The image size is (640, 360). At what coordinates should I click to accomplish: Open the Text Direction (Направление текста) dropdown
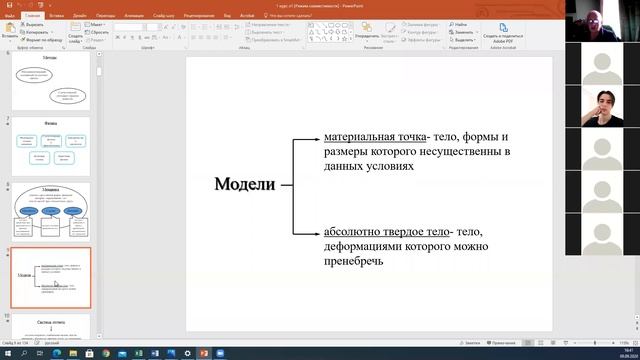coord(268,25)
